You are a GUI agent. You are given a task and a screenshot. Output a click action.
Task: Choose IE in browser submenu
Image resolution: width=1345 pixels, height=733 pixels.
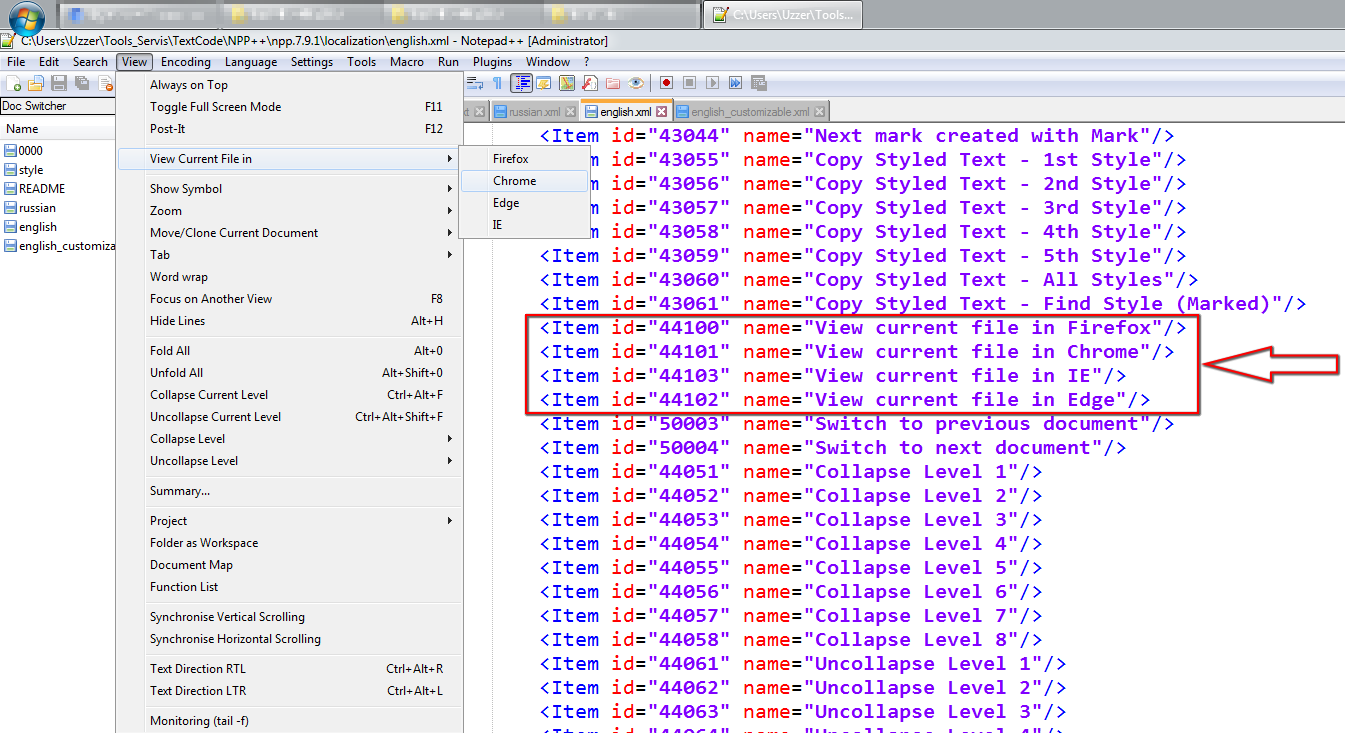point(524,225)
